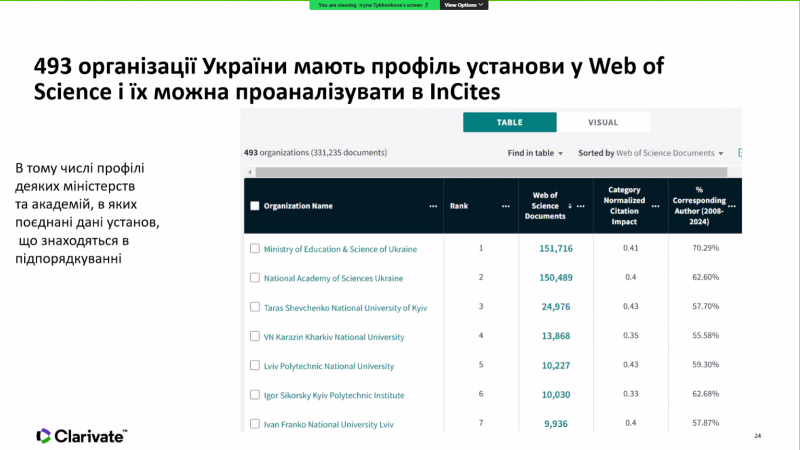Open National Academy of Sciences Ukraine link
This screenshot has width=800, height=450.
[x=333, y=278]
